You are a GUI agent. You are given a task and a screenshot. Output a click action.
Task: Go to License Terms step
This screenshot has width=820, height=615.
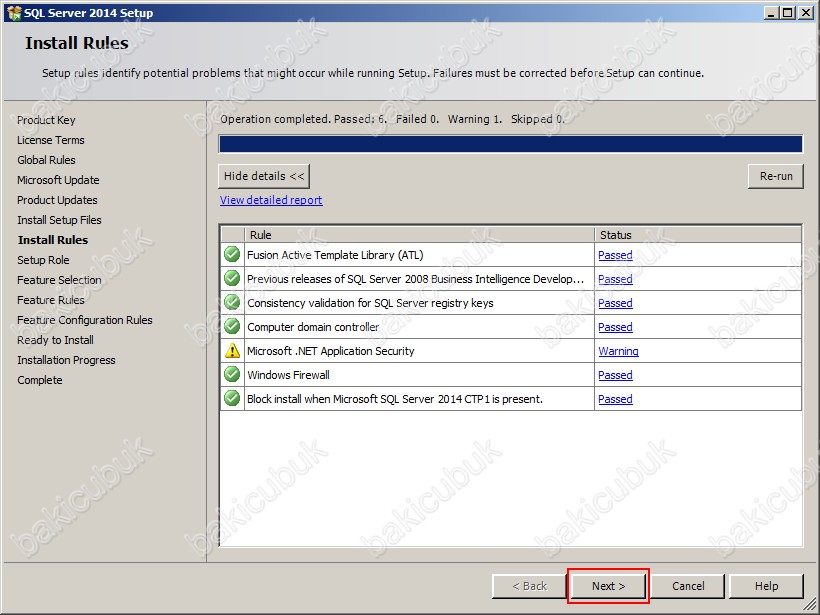click(51, 140)
